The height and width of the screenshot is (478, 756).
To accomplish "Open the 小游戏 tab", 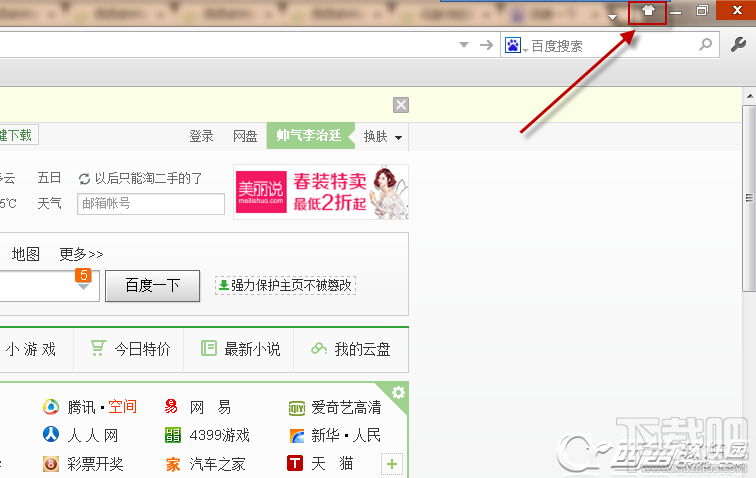I will click(31, 349).
